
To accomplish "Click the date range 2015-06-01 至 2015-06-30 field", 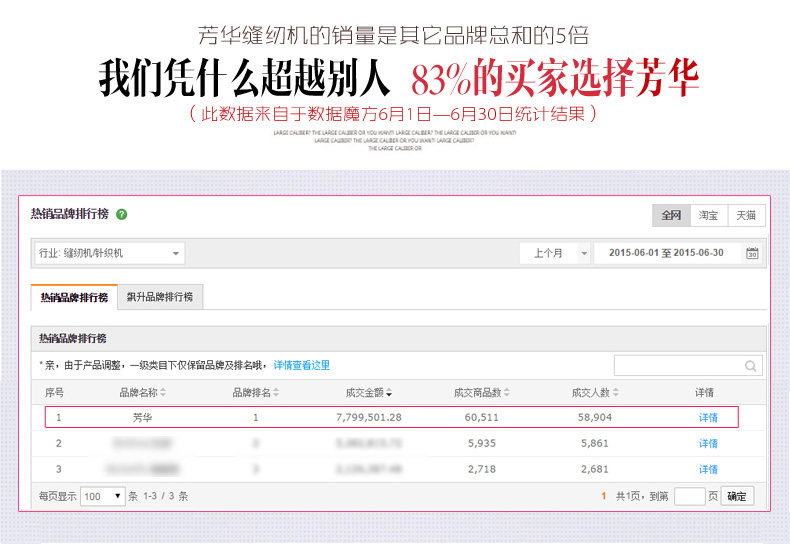I will [666, 253].
